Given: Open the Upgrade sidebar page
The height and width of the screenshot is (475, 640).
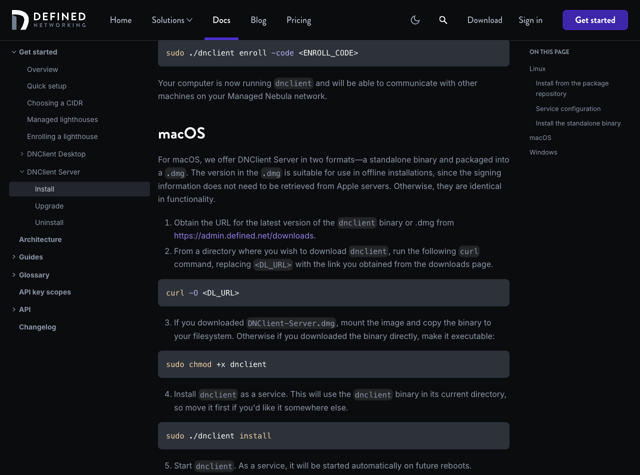Looking at the screenshot, I should click(49, 206).
